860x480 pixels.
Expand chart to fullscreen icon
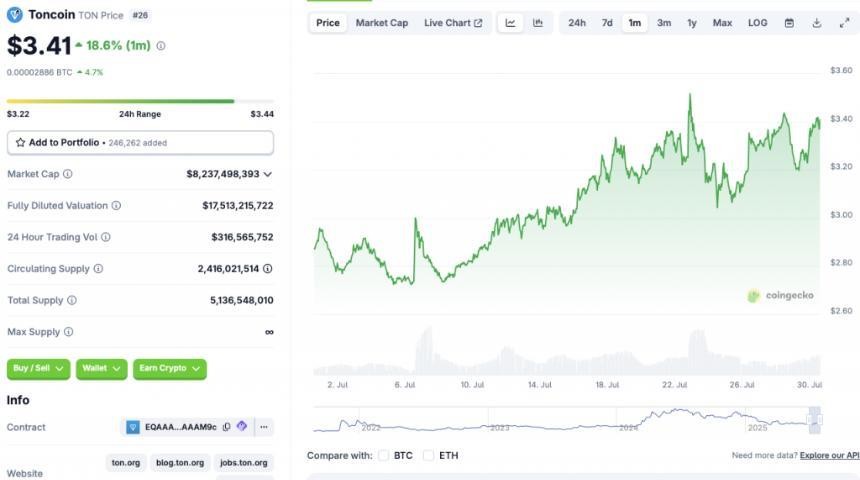(x=845, y=23)
